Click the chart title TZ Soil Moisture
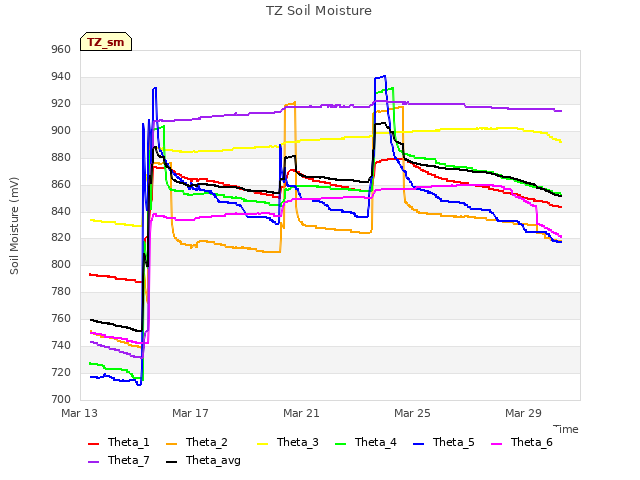The height and width of the screenshot is (480, 640). pyautogui.click(x=319, y=11)
